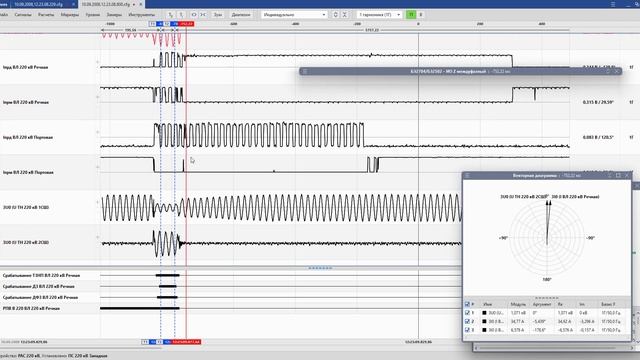Click the black color swatch in vector row 3
Image resolution: width=640 pixels, height=360 pixels.
[x=484, y=330]
